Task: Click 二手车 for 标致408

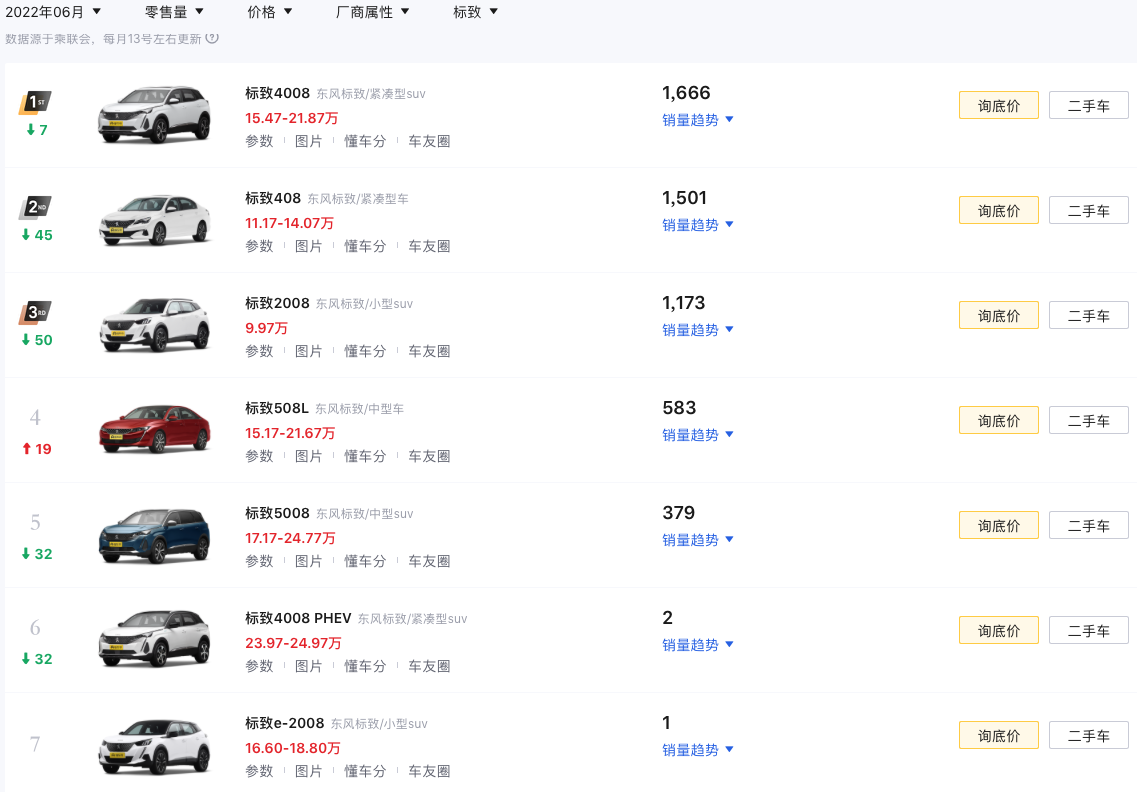Action: click(x=1088, y=210)
